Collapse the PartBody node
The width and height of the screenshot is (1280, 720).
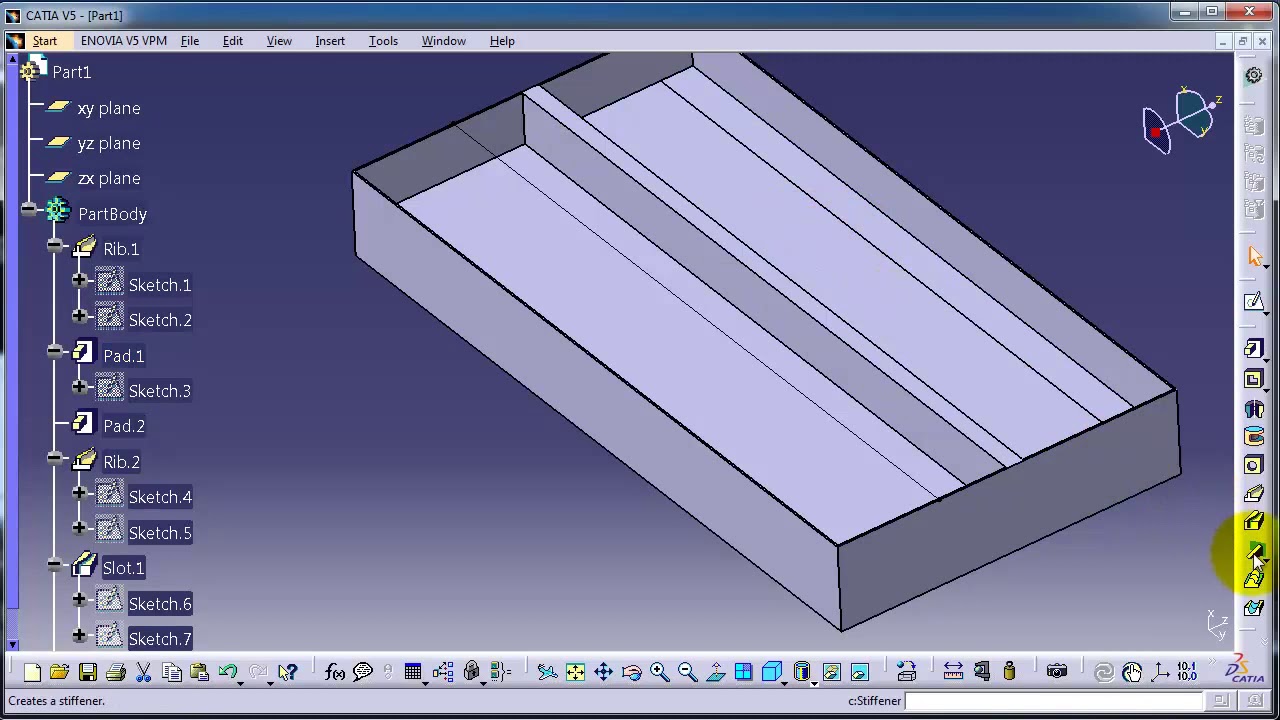pyautogui.click(x=28, y=209)
